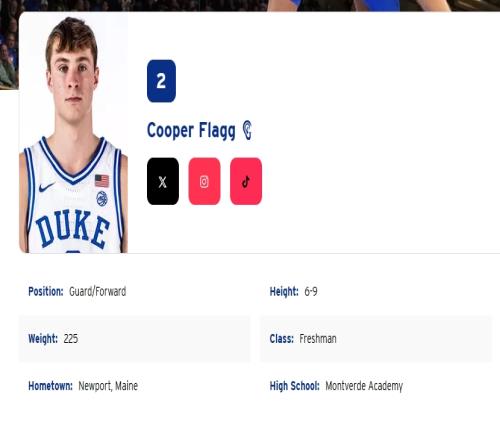Click the player headshot photo
Image resolution: width=500 pixels, height=440 pixels.
click(x=73, y=133)
